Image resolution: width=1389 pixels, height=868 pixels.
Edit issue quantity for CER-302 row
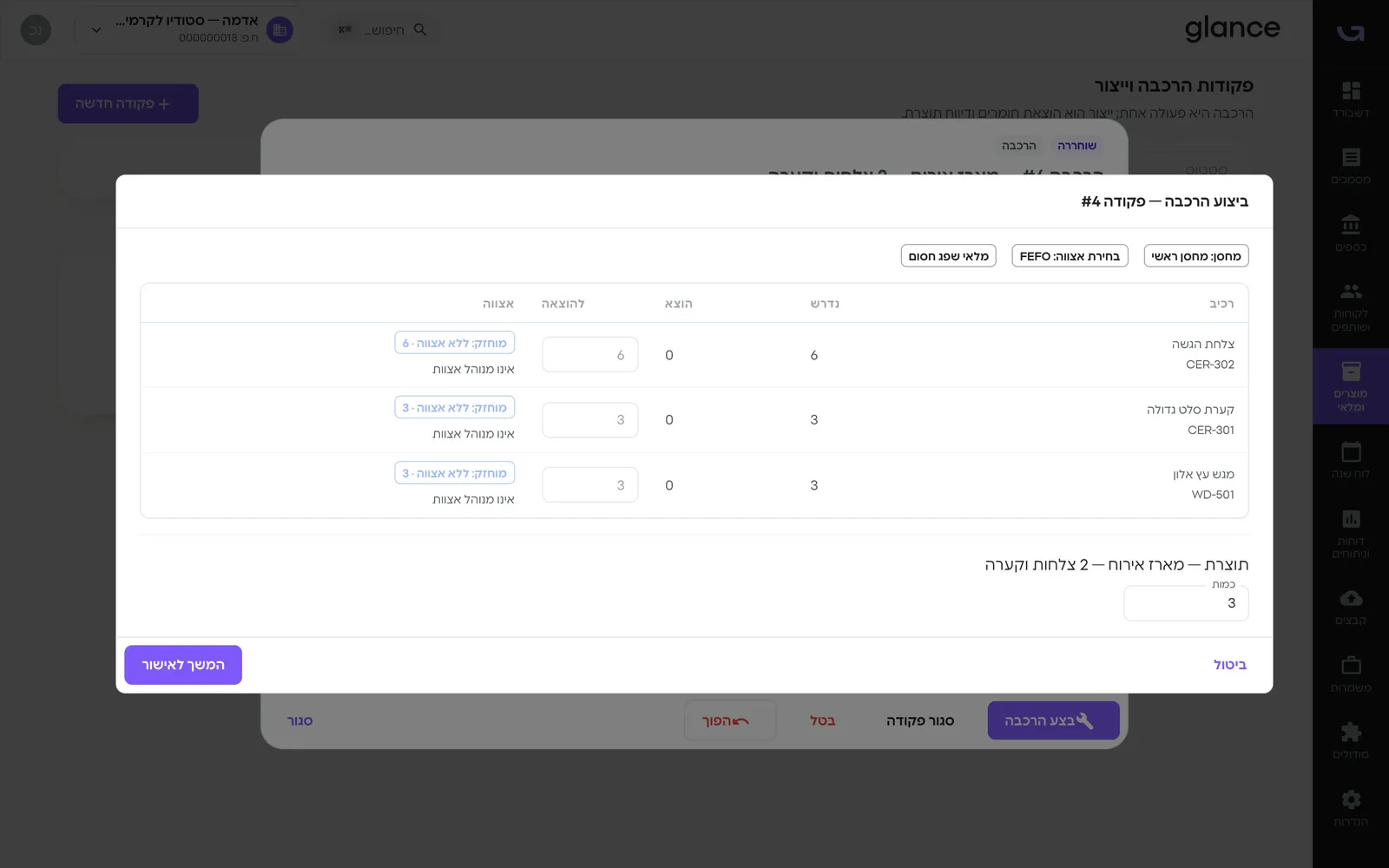point(590,355)
